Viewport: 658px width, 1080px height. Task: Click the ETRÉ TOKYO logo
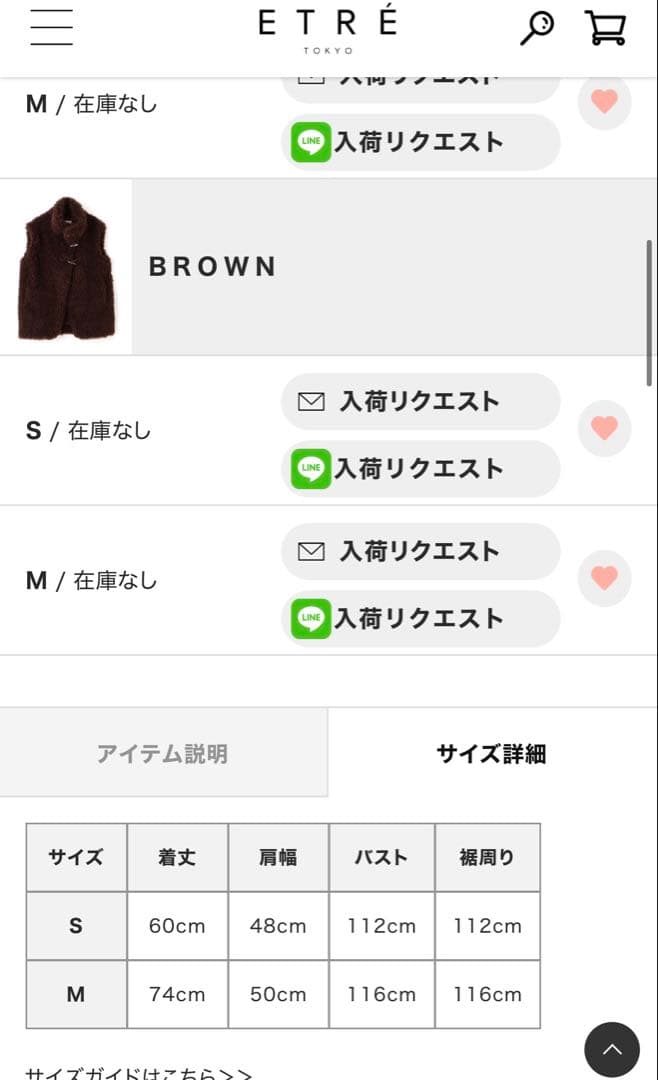pyautogui.click(x=328, y=28)
